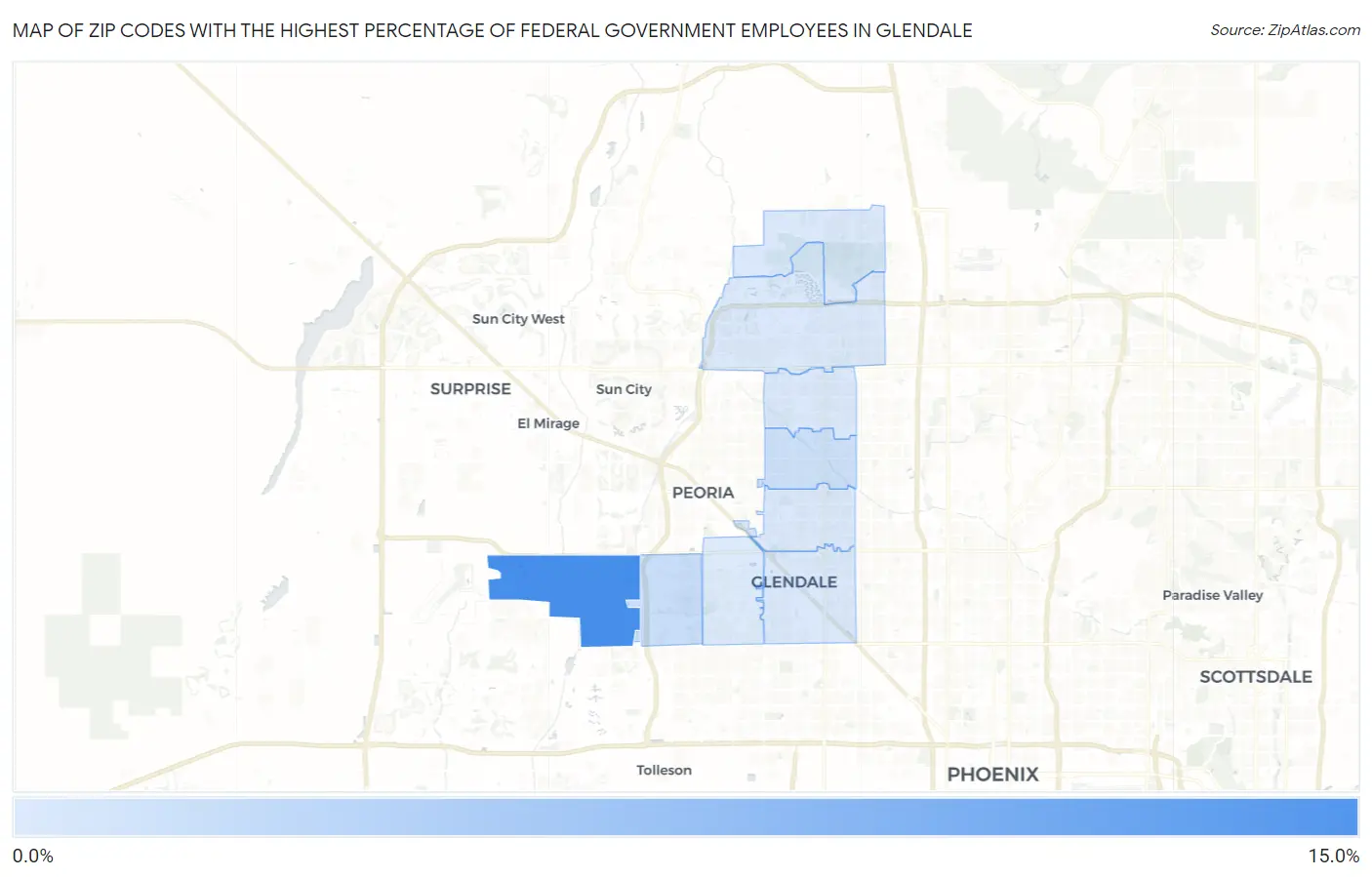Click the Sun City label
The height and width of the screenshot is (877, 1372).
[624, 388]
